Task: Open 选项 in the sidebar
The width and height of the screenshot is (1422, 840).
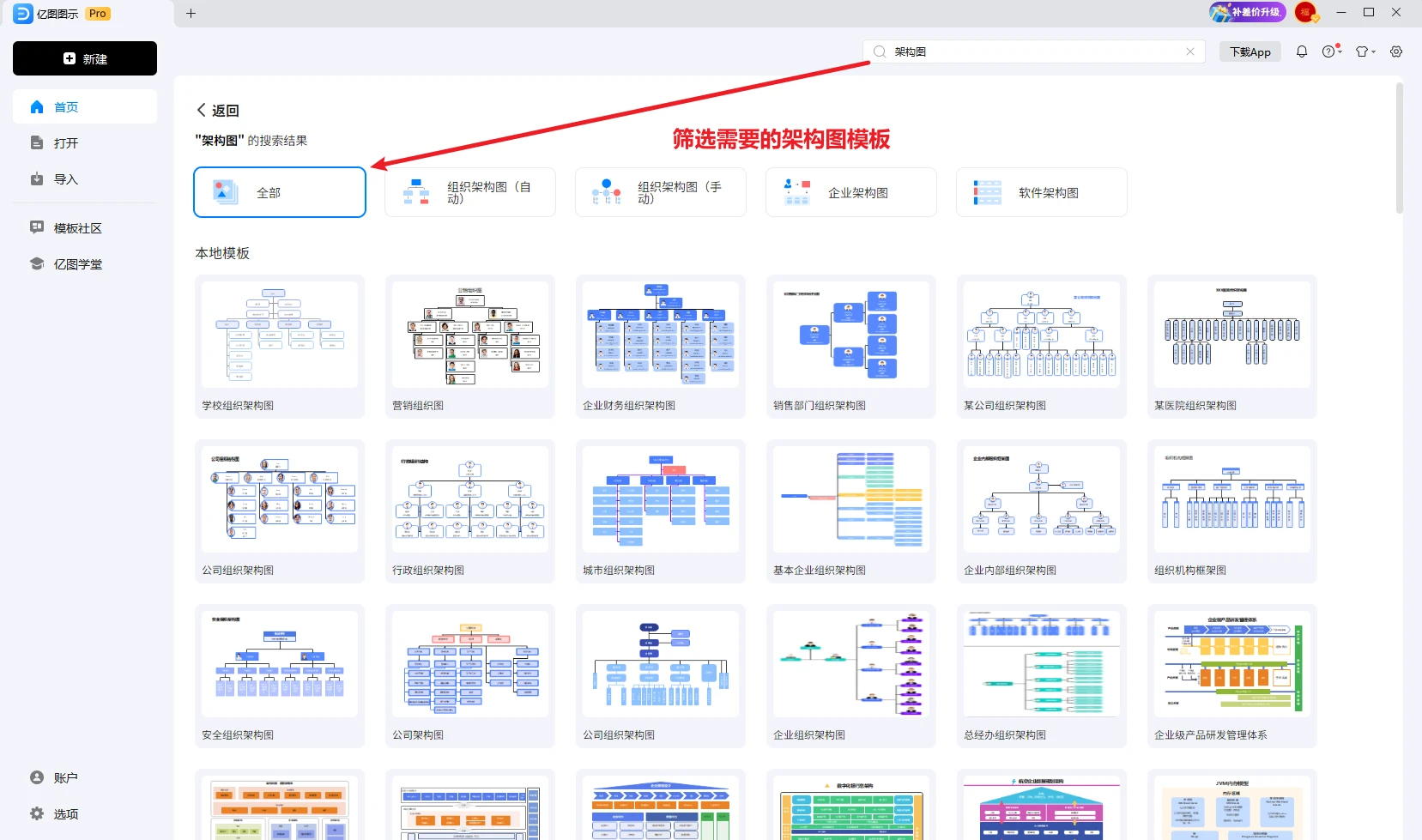Action: click(x=85, y=814)
